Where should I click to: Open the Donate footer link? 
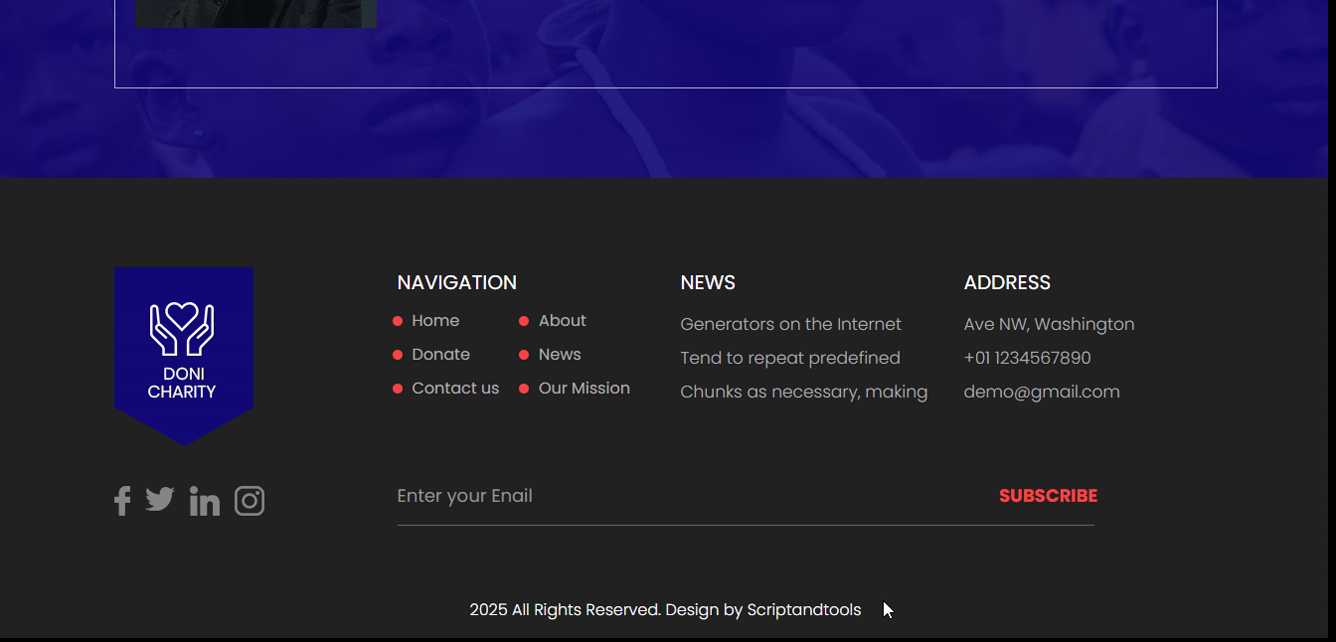click(x=441, y=355)
